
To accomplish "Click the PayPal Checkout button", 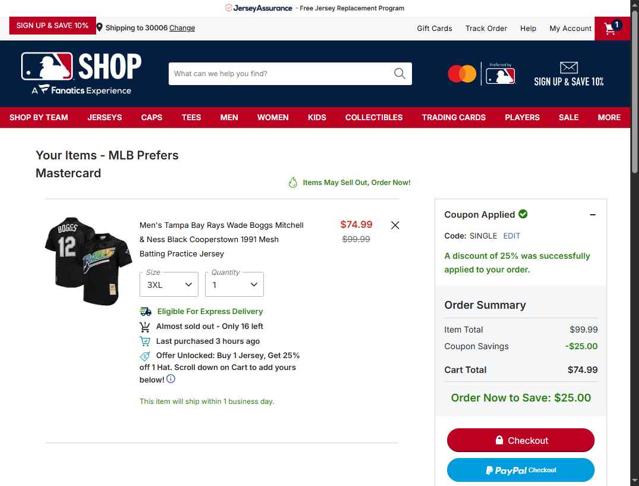I will (520, 470).
